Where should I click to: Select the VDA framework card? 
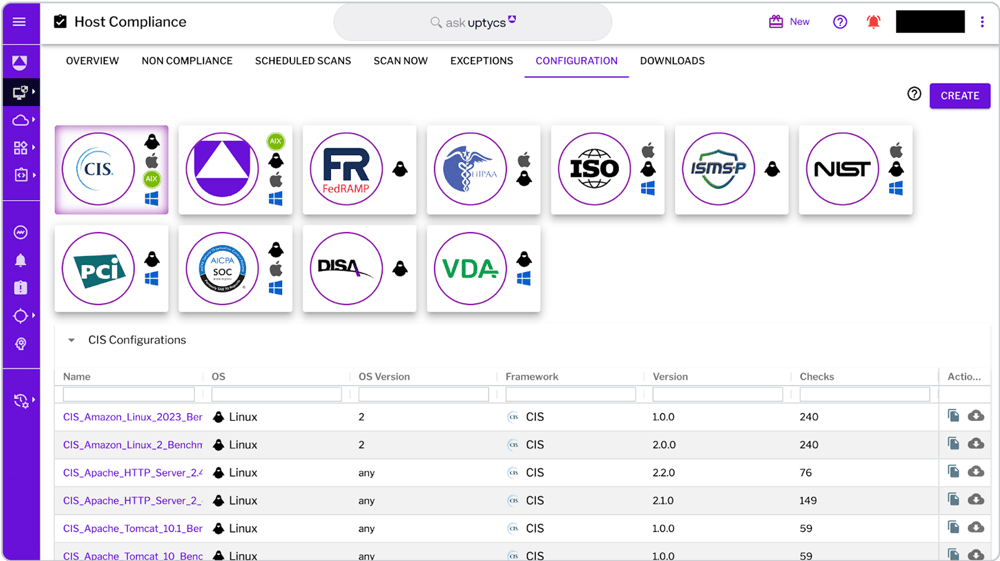(483, 268)
